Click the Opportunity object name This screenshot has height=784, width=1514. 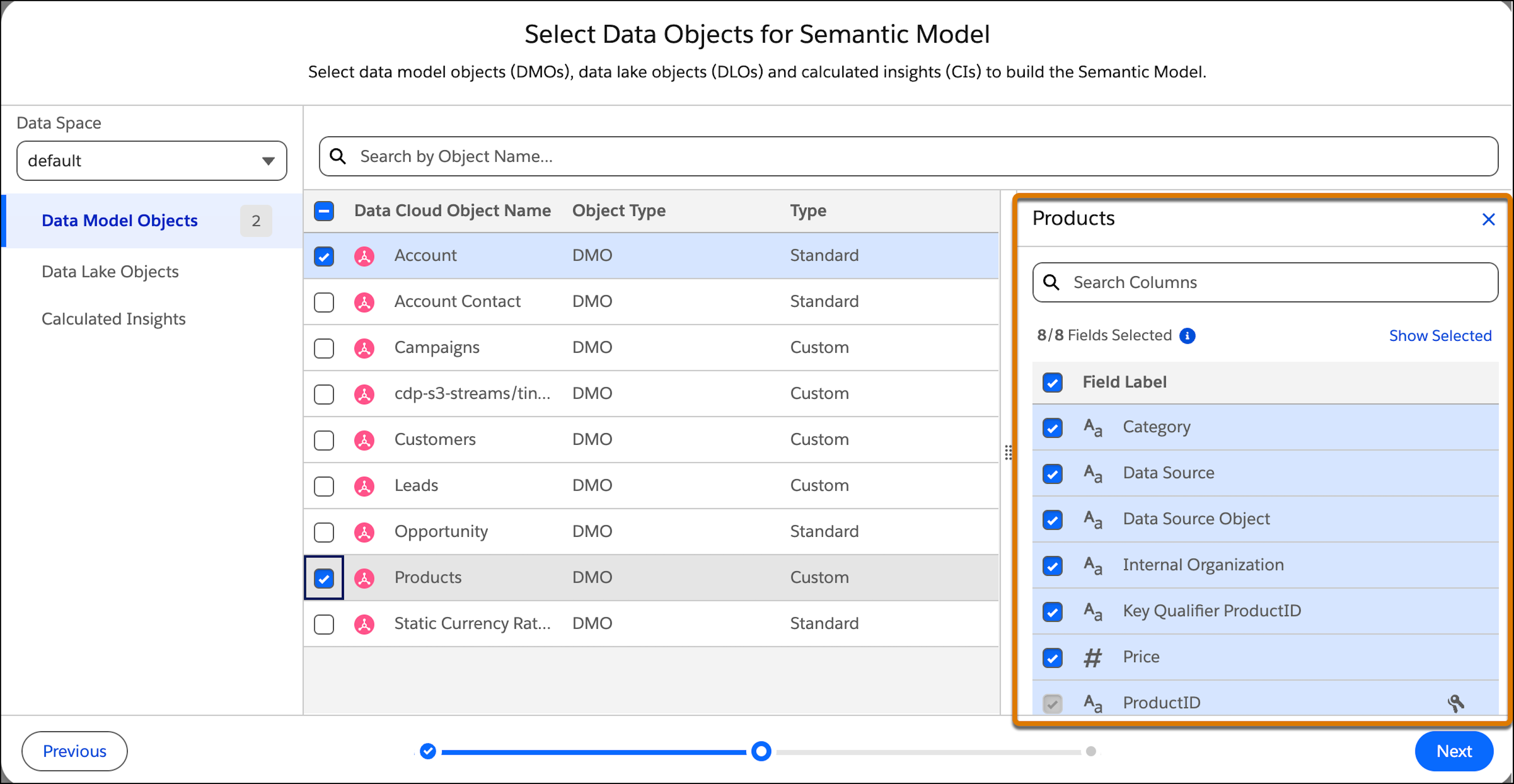(441, 532)
